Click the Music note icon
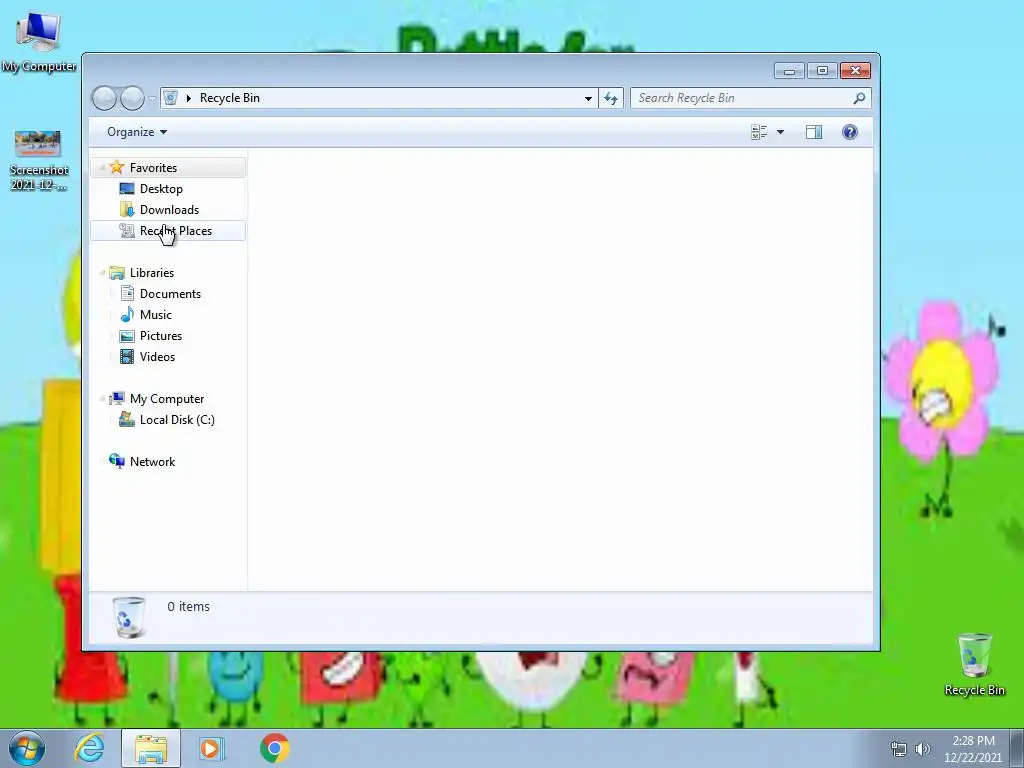 [127, 315]
